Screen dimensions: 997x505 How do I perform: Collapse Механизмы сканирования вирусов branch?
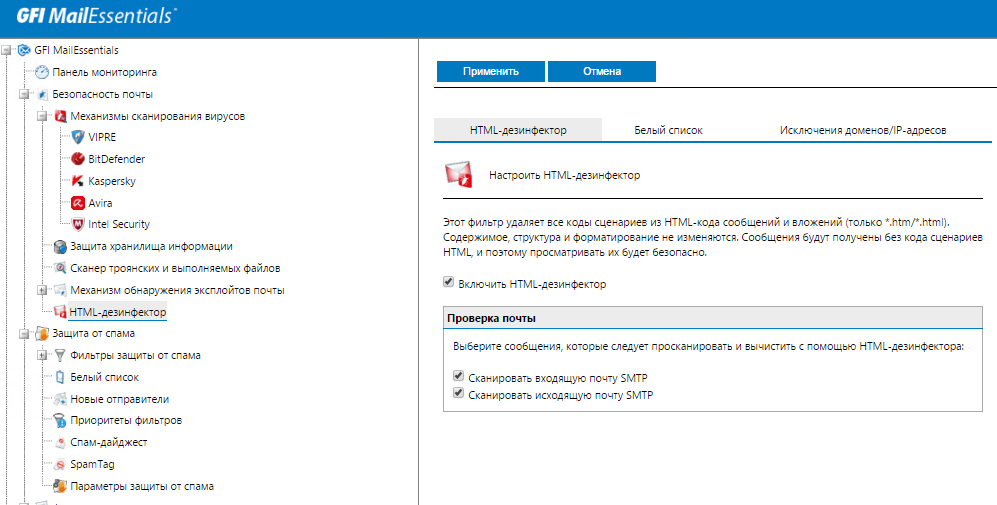click(43, 116)
